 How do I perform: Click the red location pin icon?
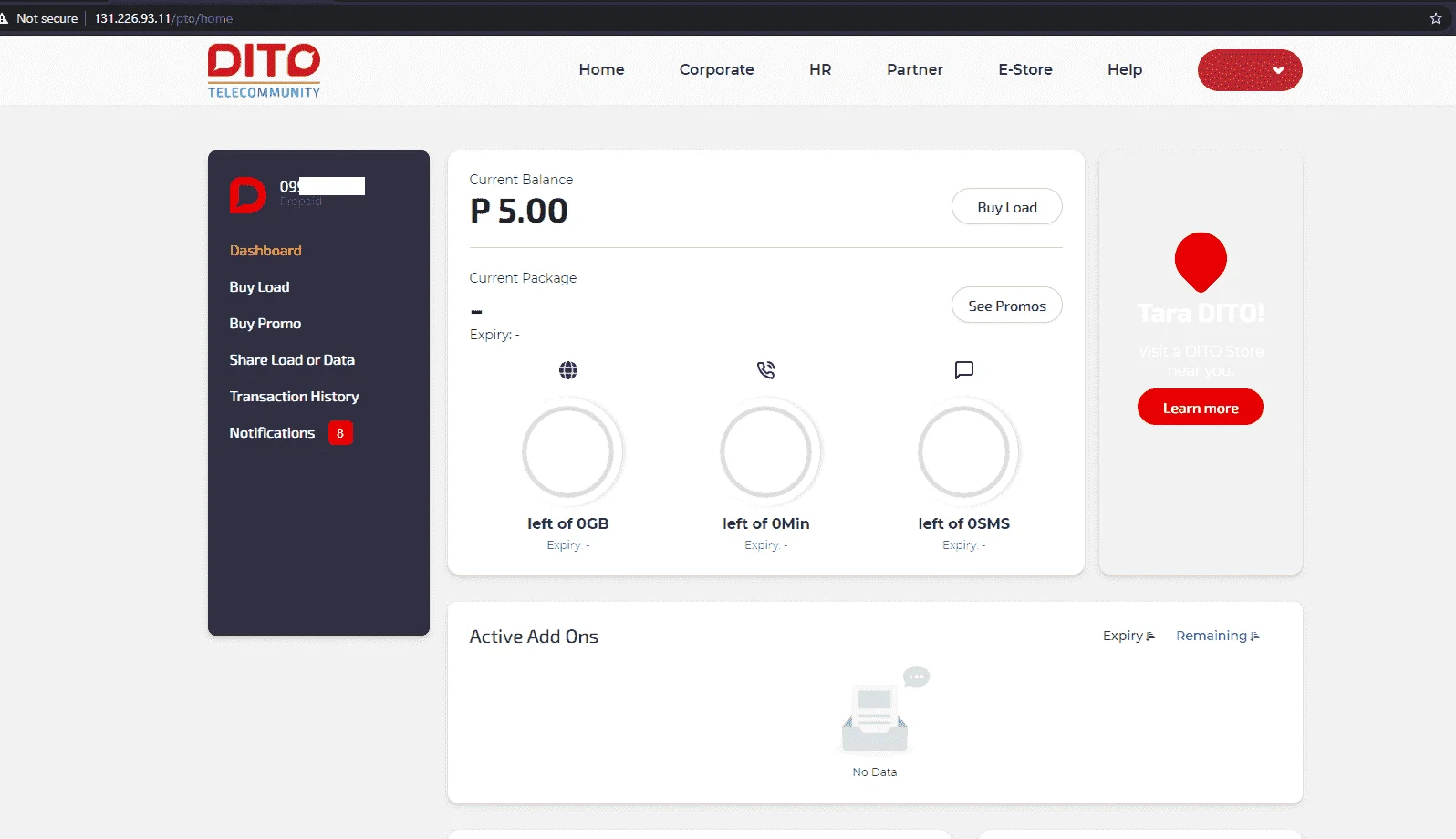(x=1201, y=262)
